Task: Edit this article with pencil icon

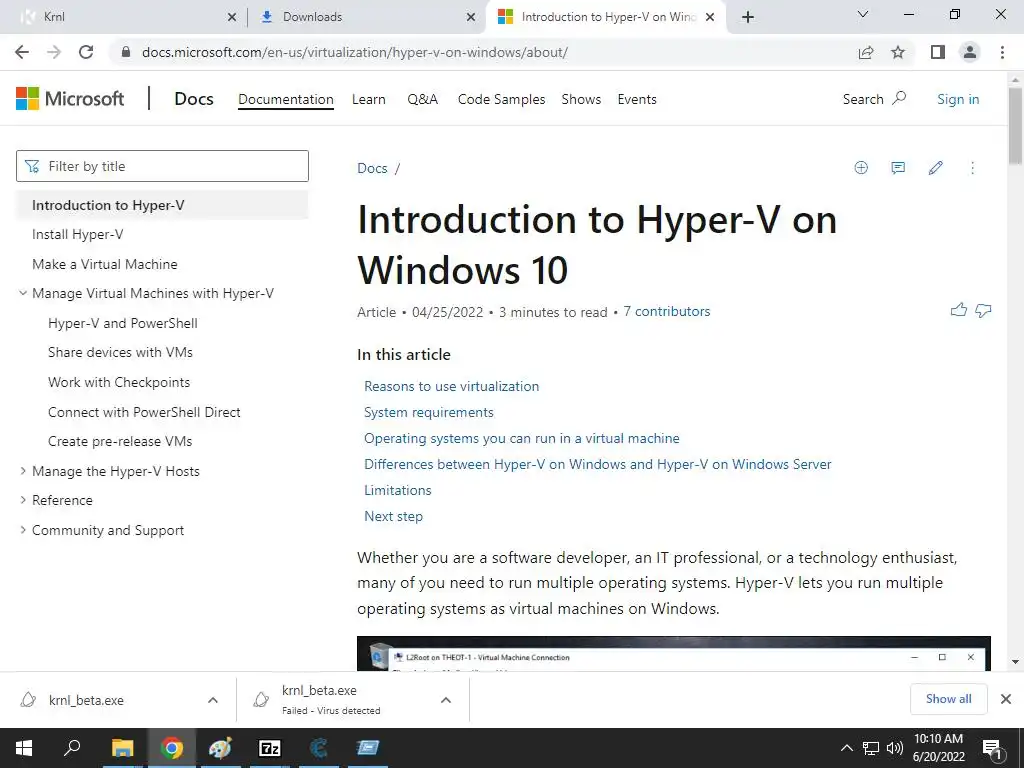Action: click(x=935, y=168)
